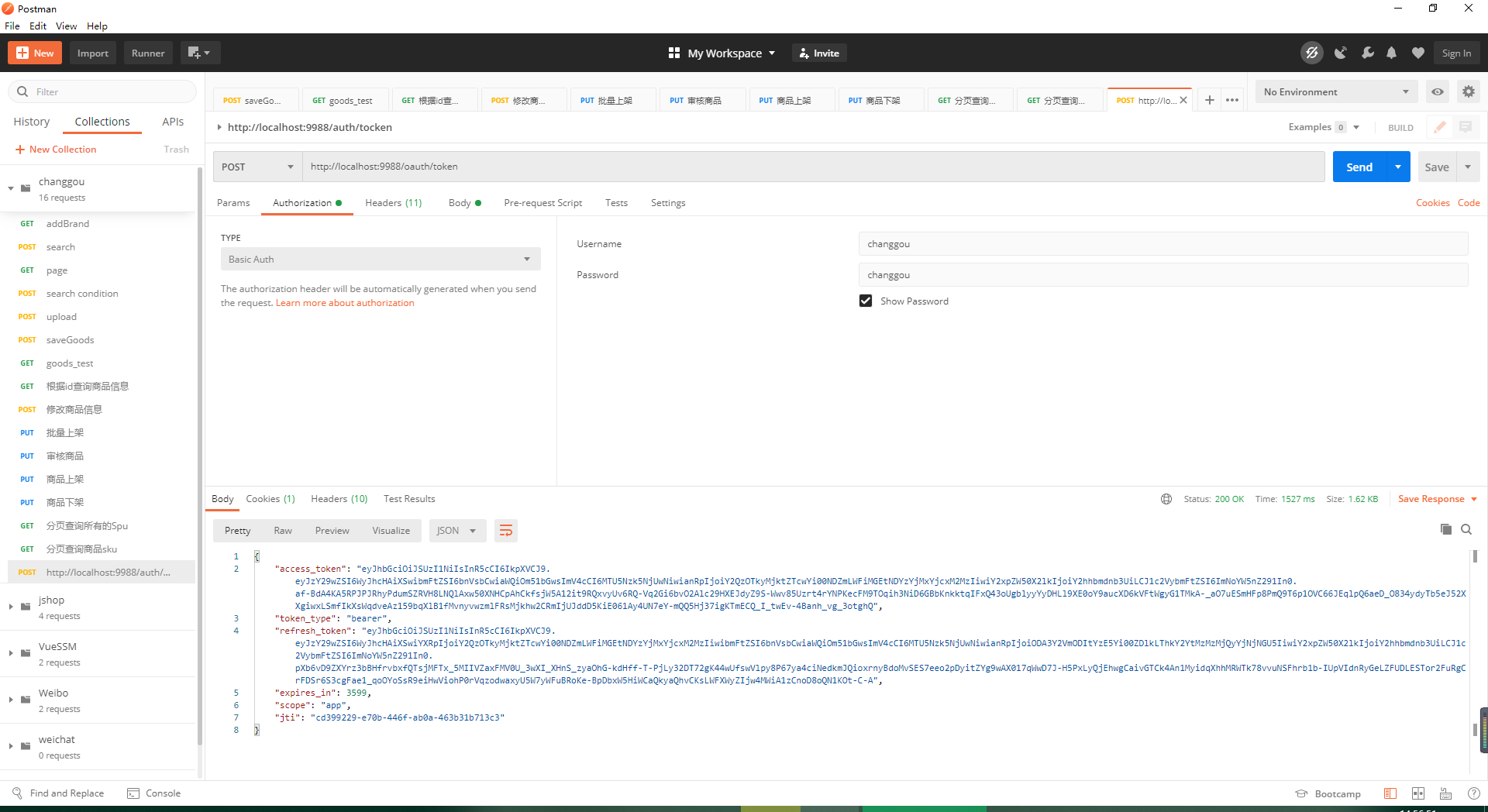
Task: Click the new window dropdown icon
Action: 200,53
